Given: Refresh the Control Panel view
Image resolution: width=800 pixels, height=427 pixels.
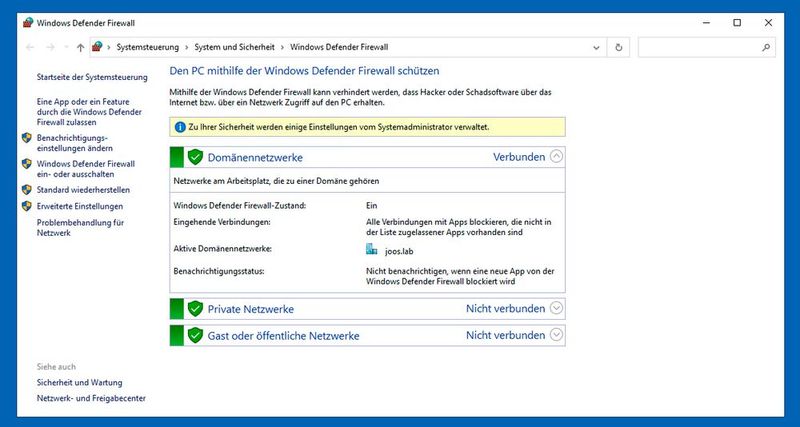Looking at the screenshot, I should [x=618, y=47].
